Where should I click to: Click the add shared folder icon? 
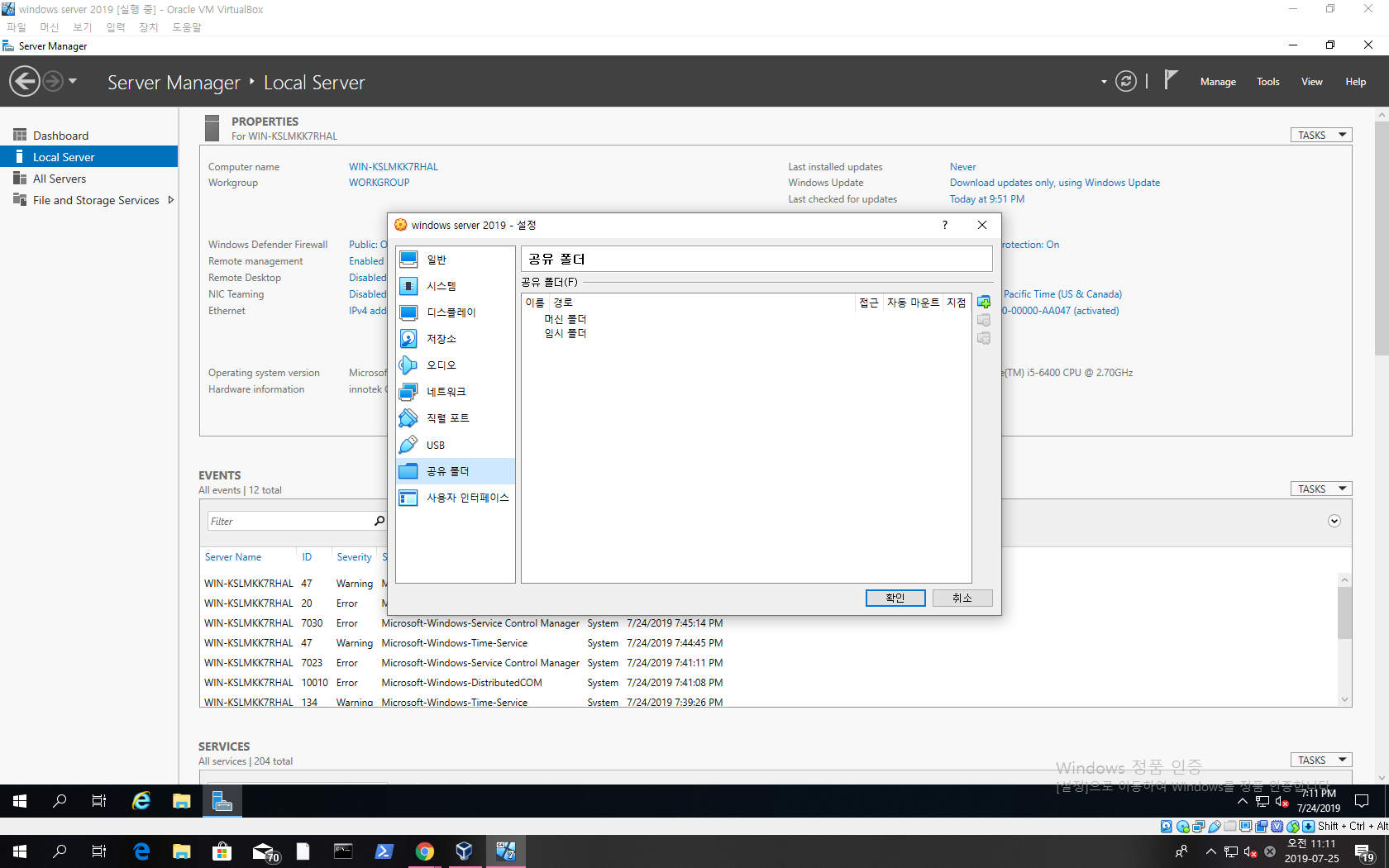tap(984, 302)
